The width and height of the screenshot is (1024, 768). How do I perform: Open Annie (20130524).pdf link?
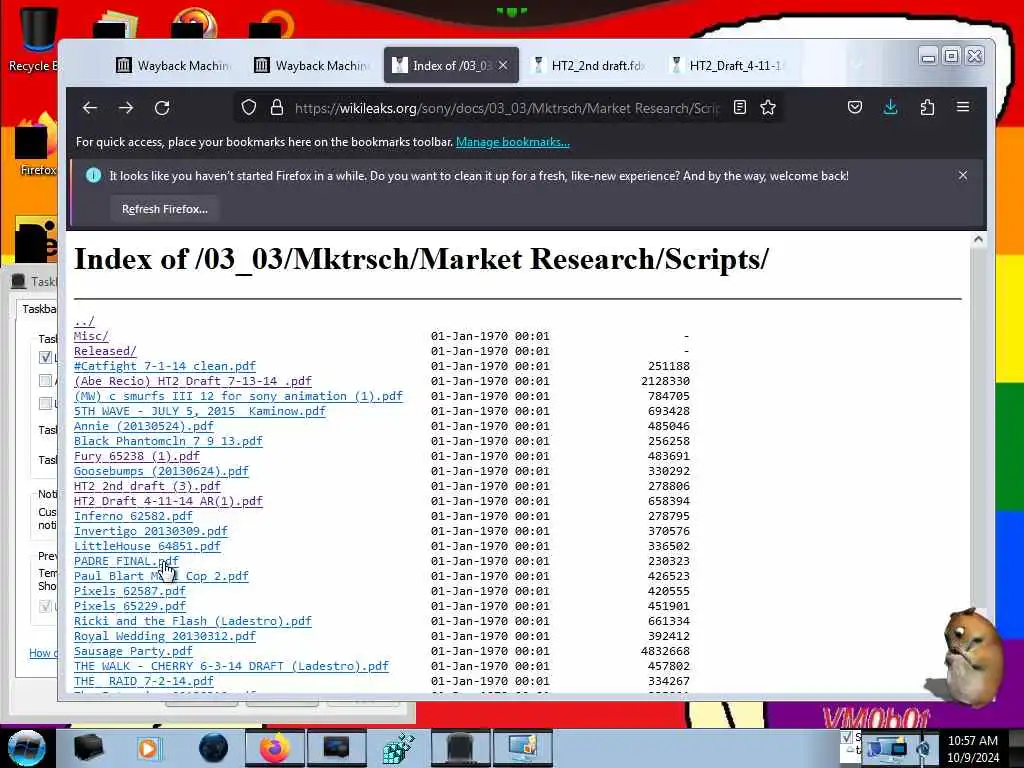144,426
